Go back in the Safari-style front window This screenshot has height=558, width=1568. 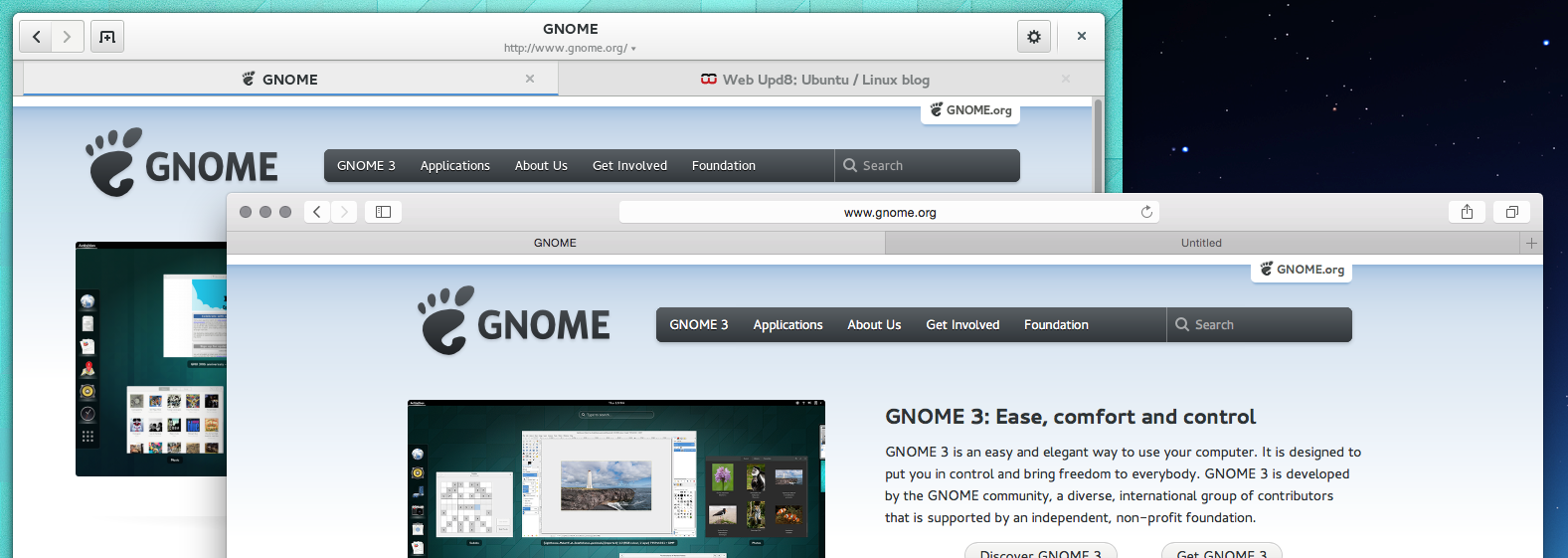(x=317, y=212)
